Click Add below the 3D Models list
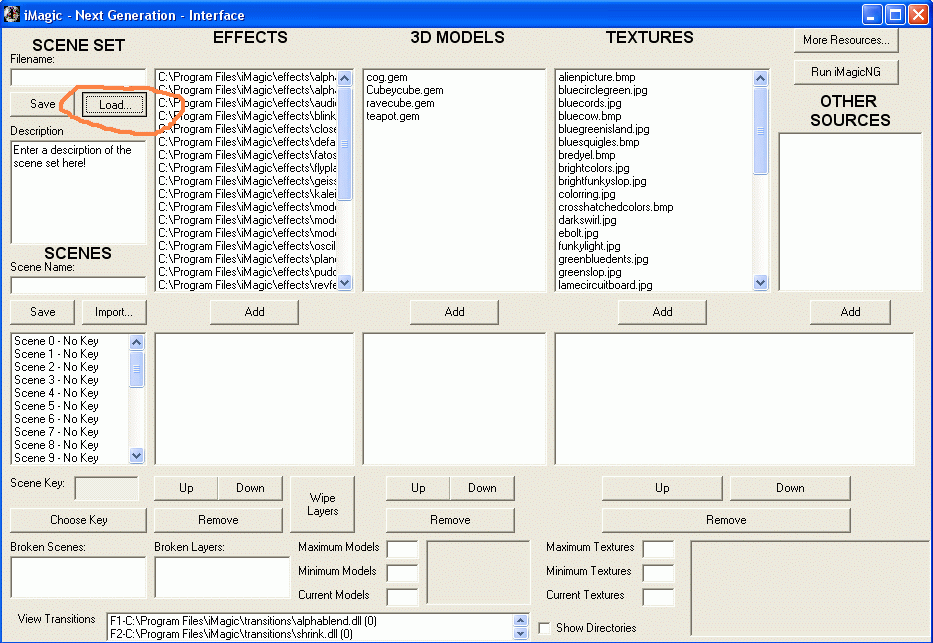The width and height of the screenshot is (933, 643). tap(455, 312)
